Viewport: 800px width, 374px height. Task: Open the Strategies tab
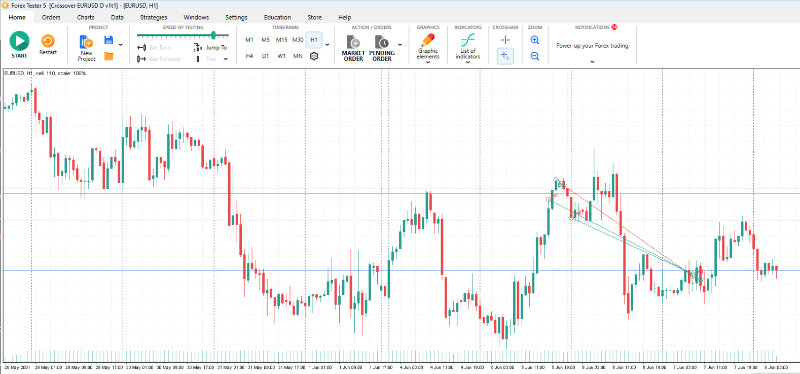(x=154, y=17)
